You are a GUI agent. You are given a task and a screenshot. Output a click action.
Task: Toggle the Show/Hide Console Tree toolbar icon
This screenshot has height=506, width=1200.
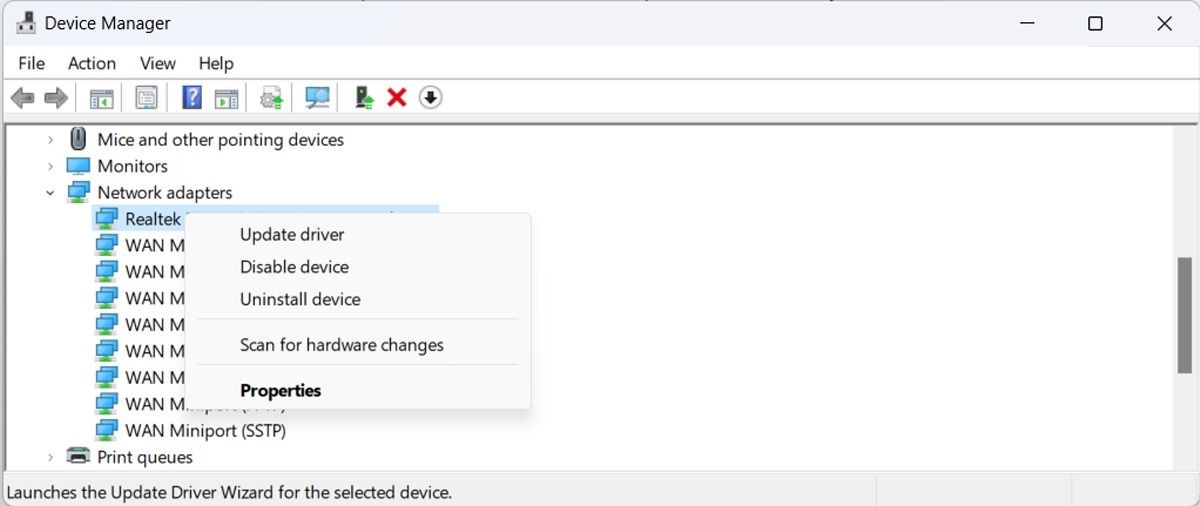coord(101,98)
